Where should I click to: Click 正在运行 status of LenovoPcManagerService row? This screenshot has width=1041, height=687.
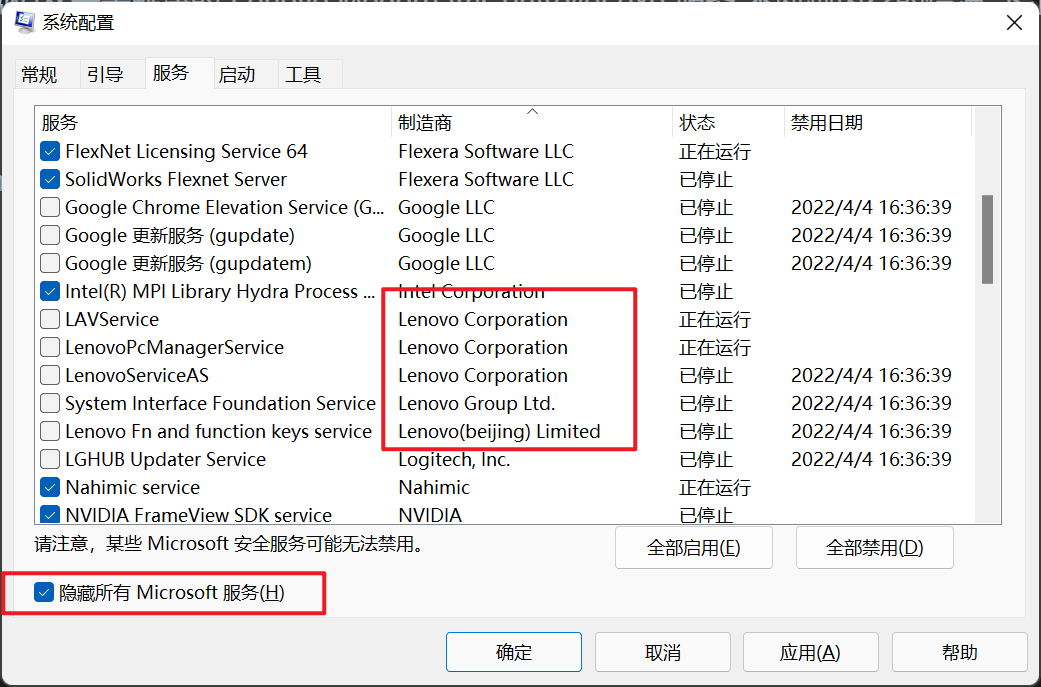point(714,347)
